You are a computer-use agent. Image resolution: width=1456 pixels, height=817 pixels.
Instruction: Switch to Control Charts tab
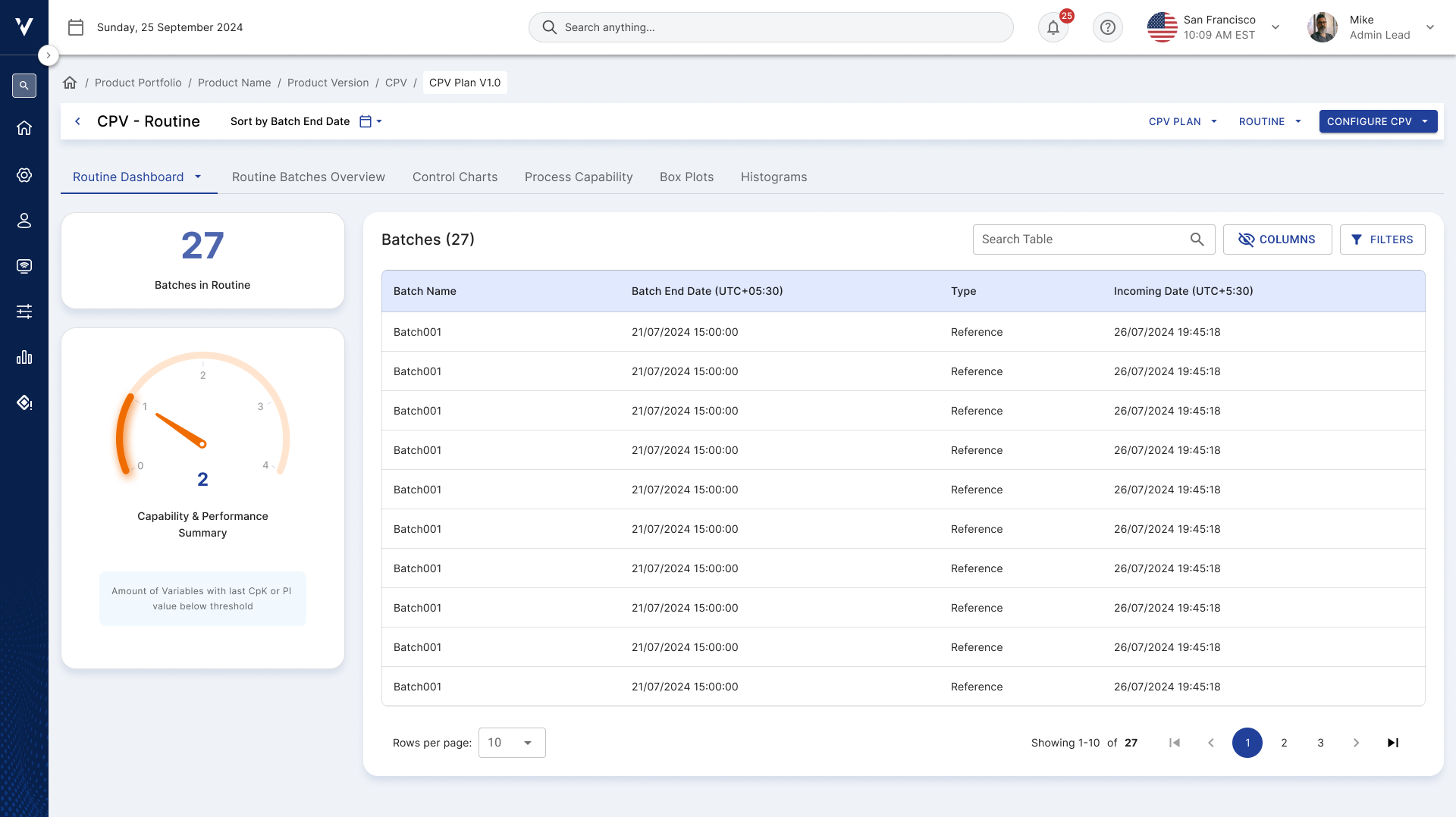click(455, 177)
